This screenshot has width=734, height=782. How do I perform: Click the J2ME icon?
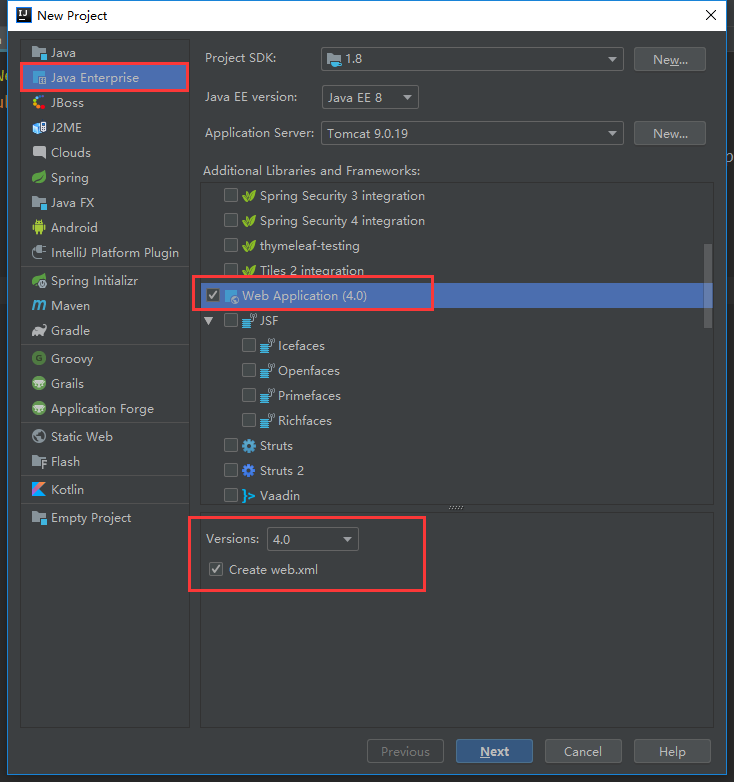tap(39, 128)
